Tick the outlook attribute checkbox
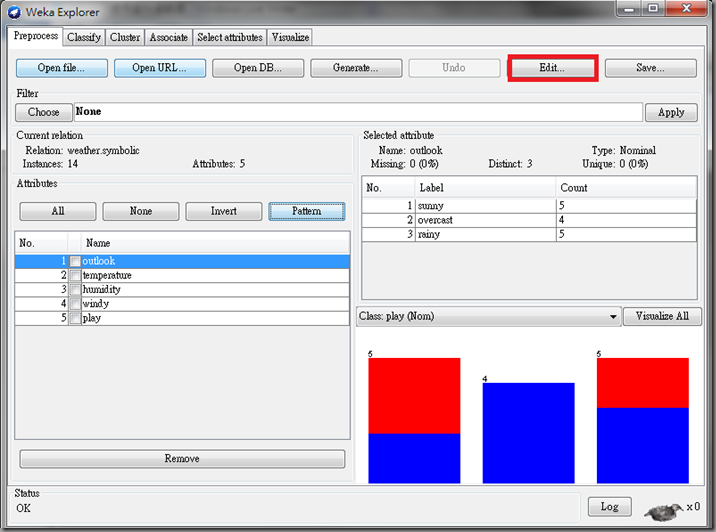 75,261
